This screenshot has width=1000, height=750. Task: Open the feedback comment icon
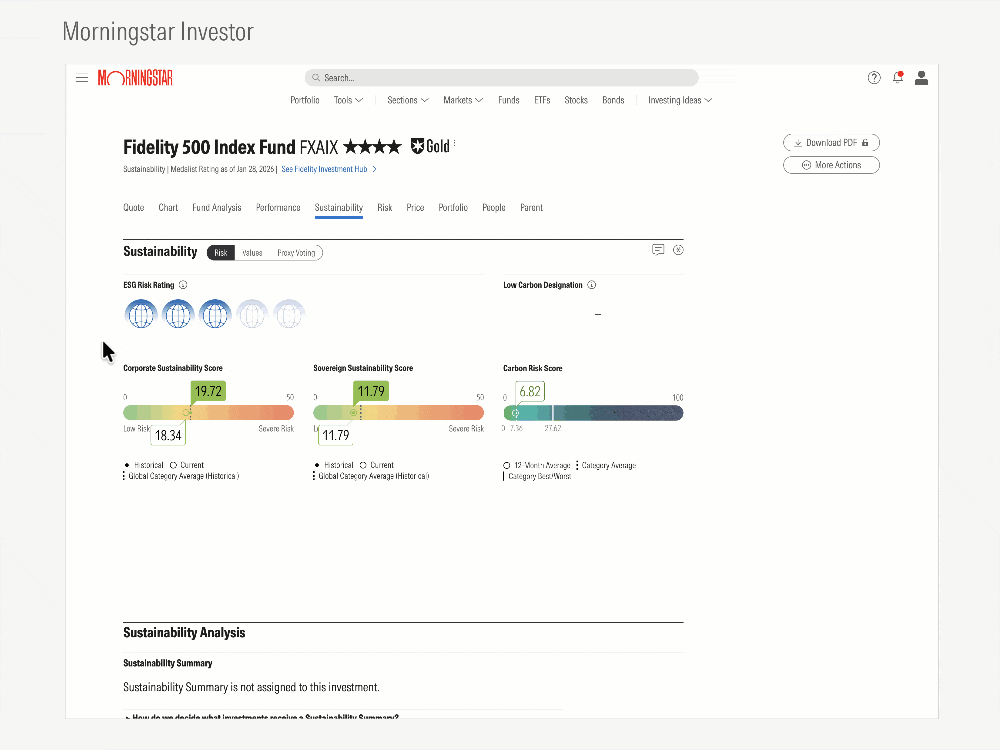658,250
